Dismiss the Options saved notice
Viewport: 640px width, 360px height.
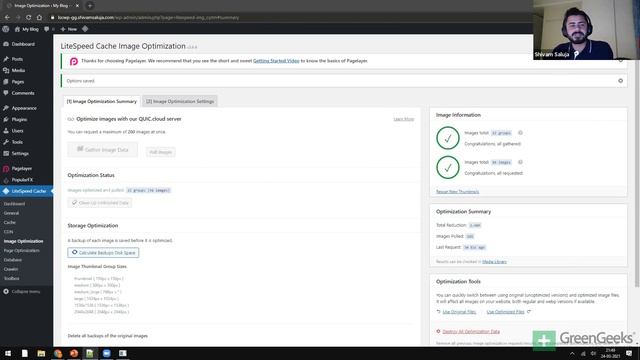tap(620, 81)
